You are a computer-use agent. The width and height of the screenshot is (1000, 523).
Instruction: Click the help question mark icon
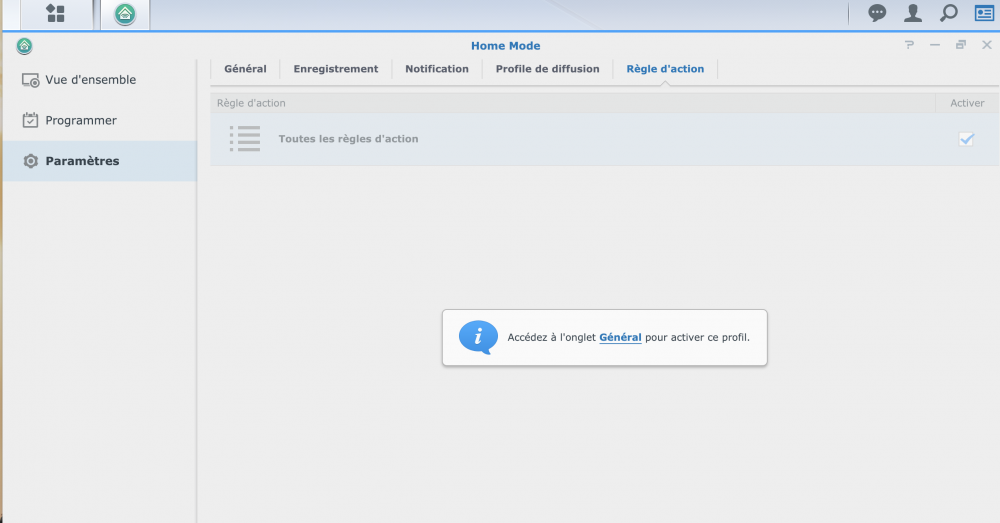coord(909,45)
